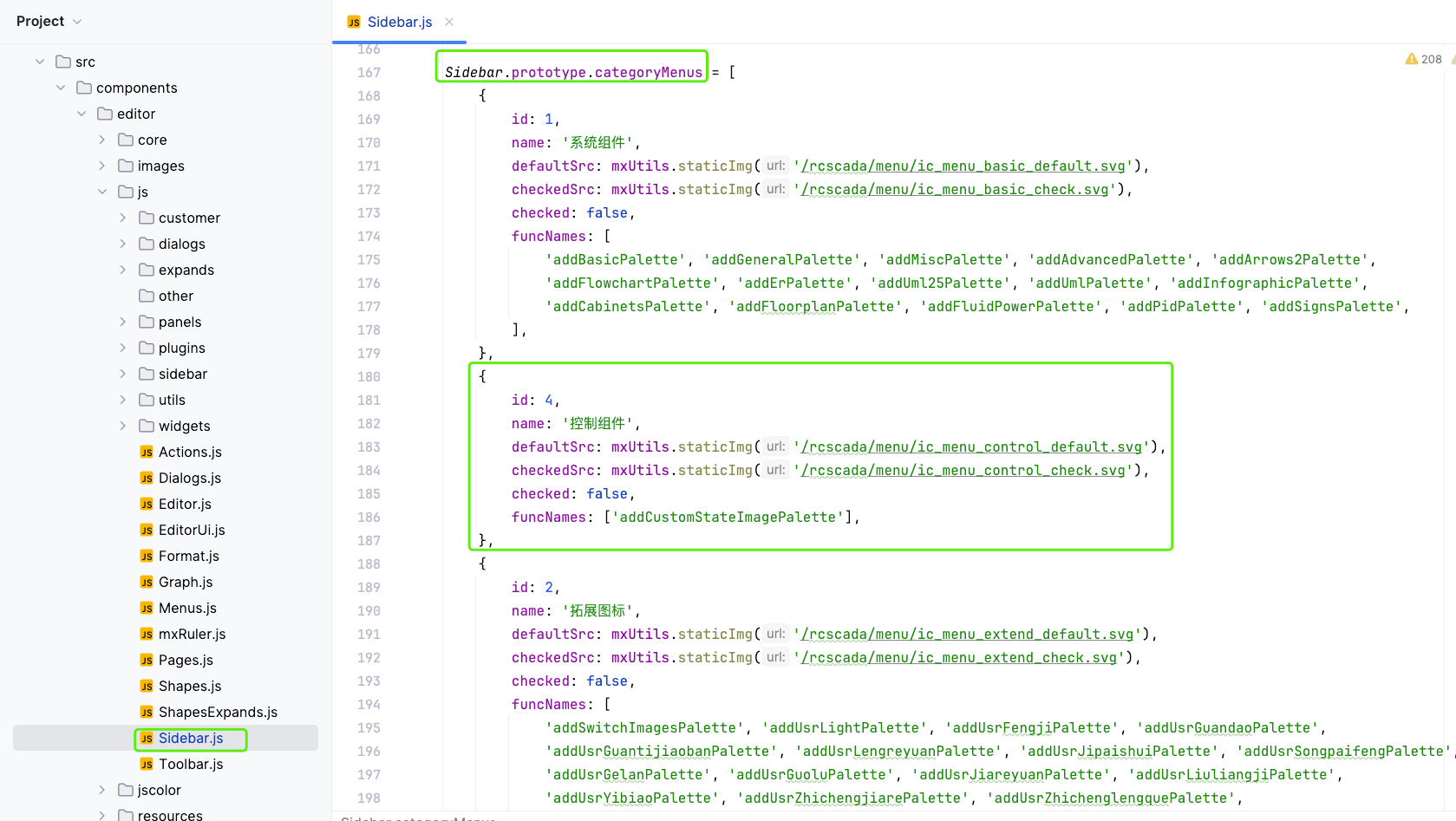Open the ic_menu_basic_check.svg path link
The image size is (1456, 821).
click(955, 189)
